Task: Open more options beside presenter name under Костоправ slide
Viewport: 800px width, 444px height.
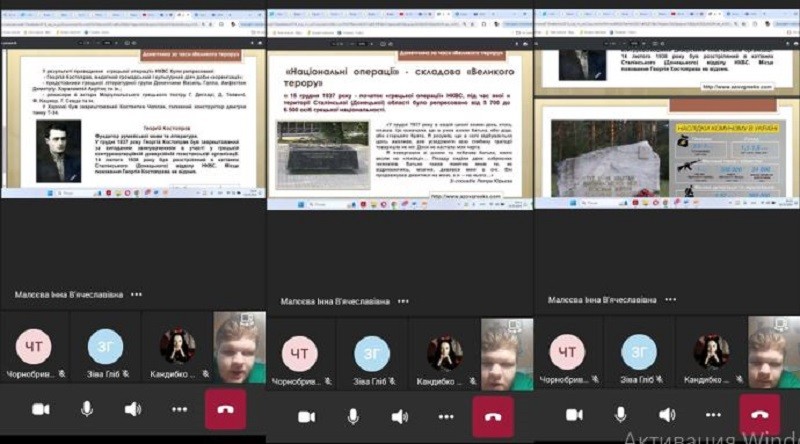Action: pos(136,294)
